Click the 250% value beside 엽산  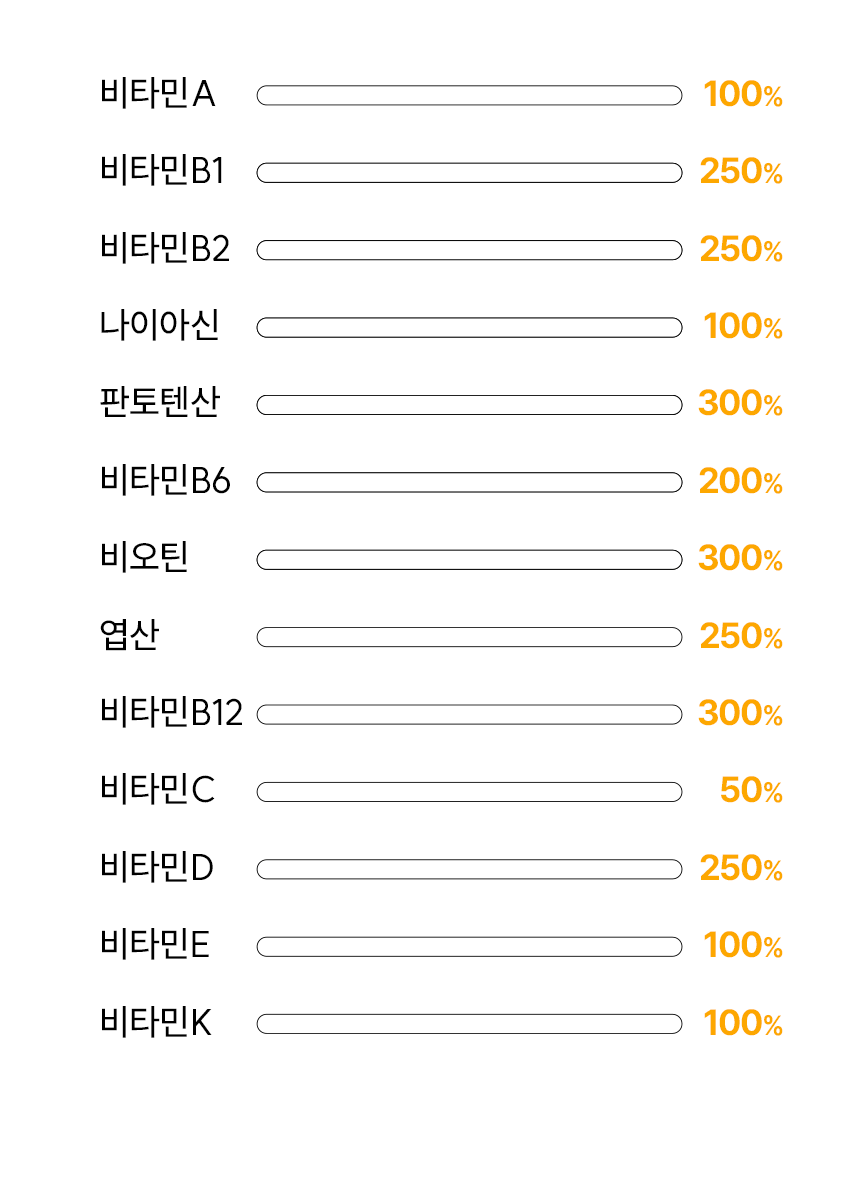(x=741, y=636)
